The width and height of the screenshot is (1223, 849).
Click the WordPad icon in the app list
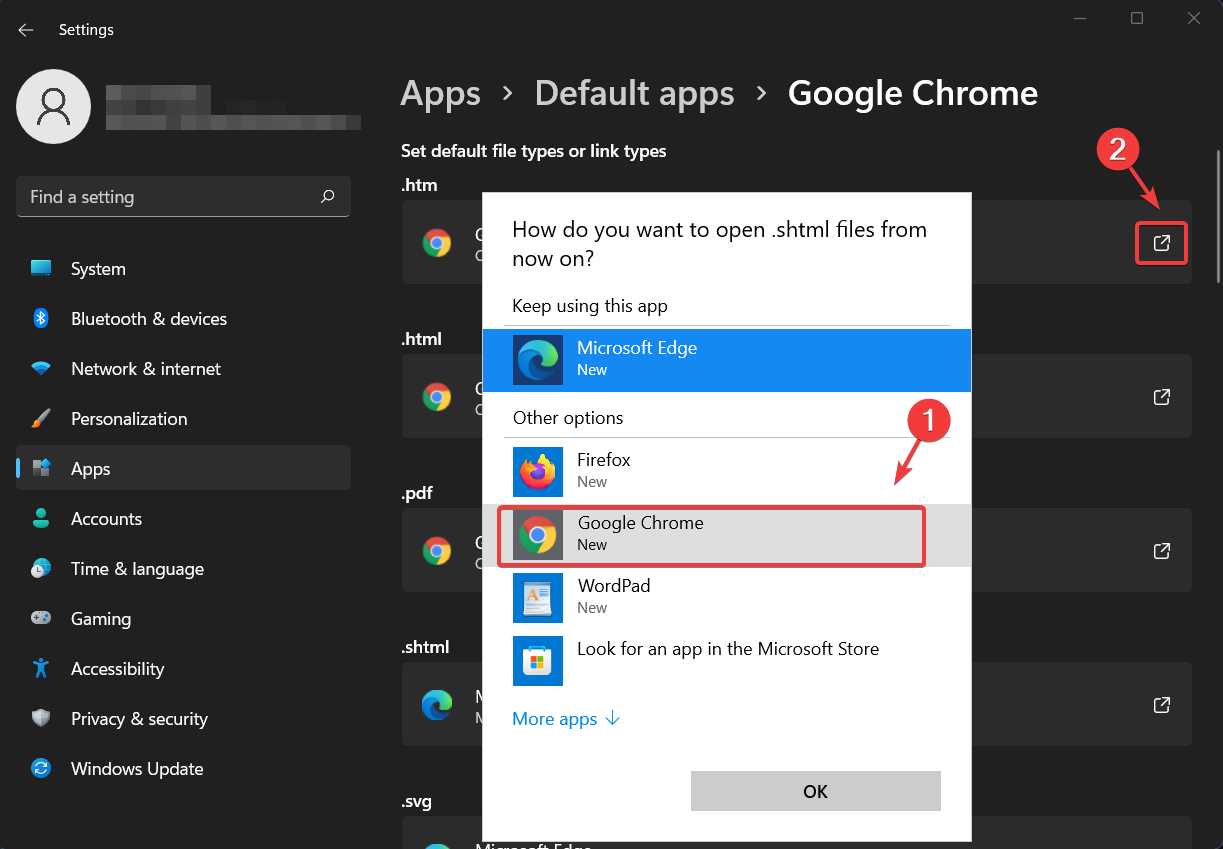[538, 597]
